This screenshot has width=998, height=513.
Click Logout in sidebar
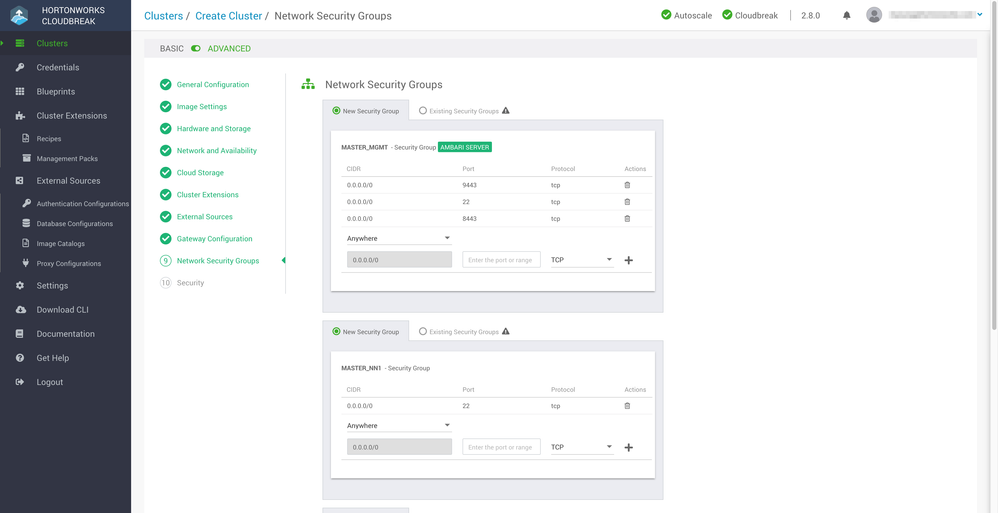pyautogui.click(x=50, y=383)
